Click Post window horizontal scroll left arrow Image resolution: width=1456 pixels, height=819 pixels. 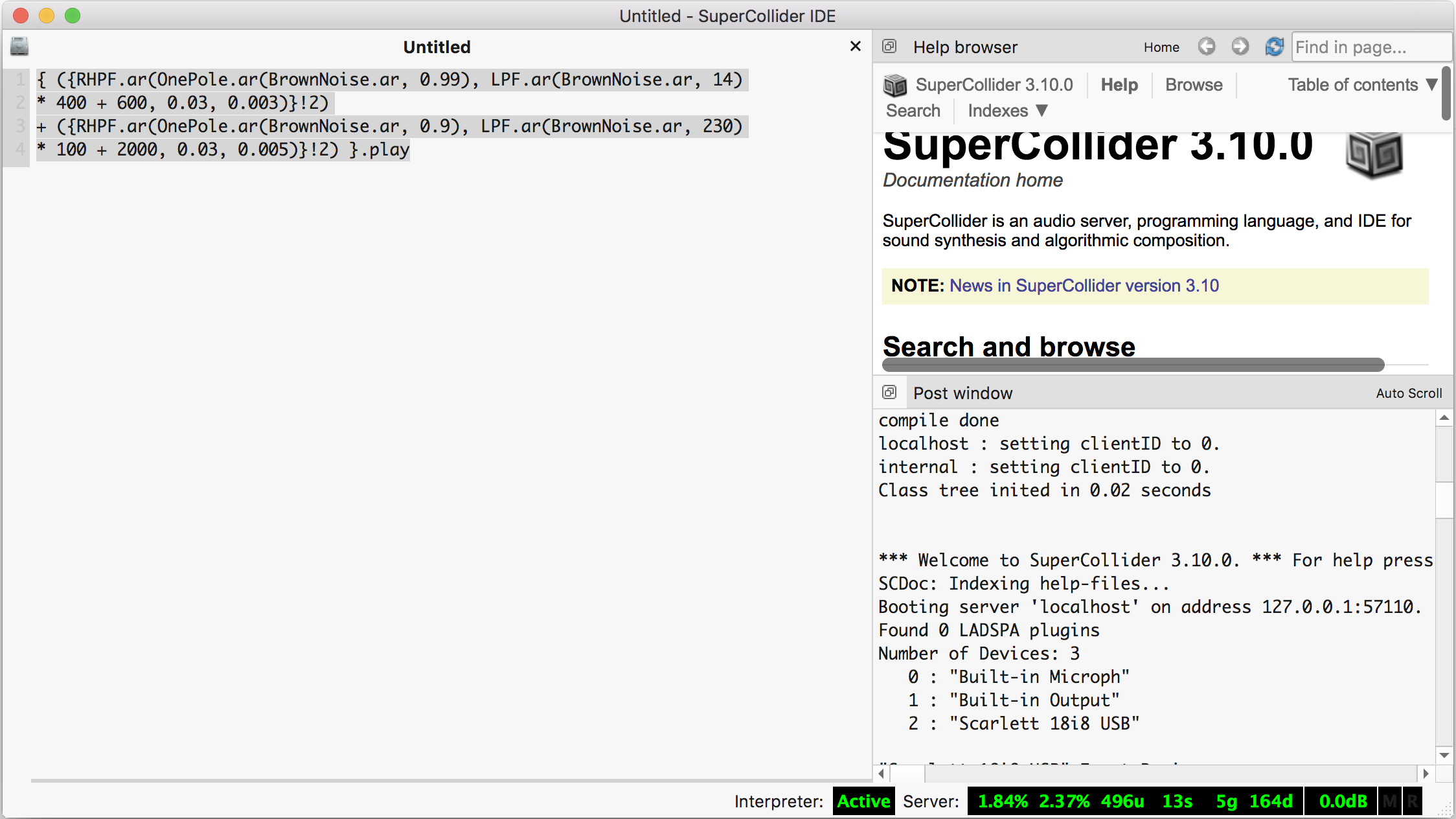coord(882,773)
